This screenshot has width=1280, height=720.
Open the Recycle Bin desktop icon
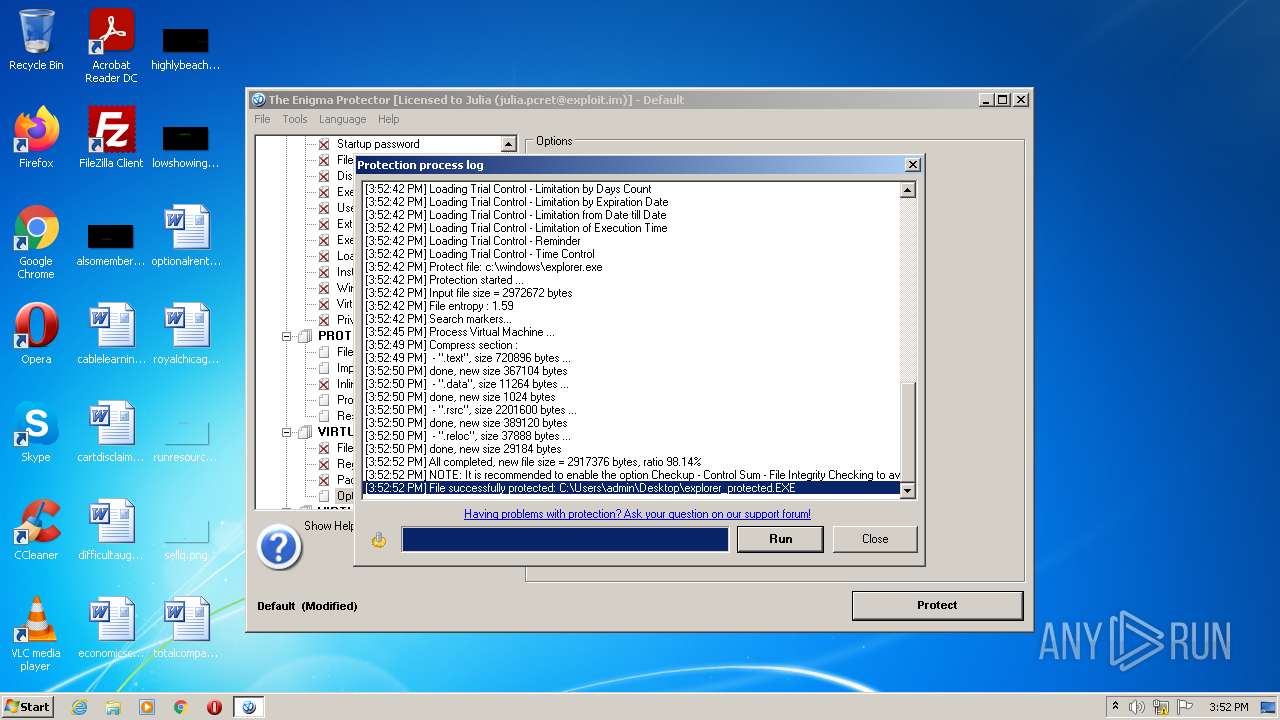pos(36,40)
